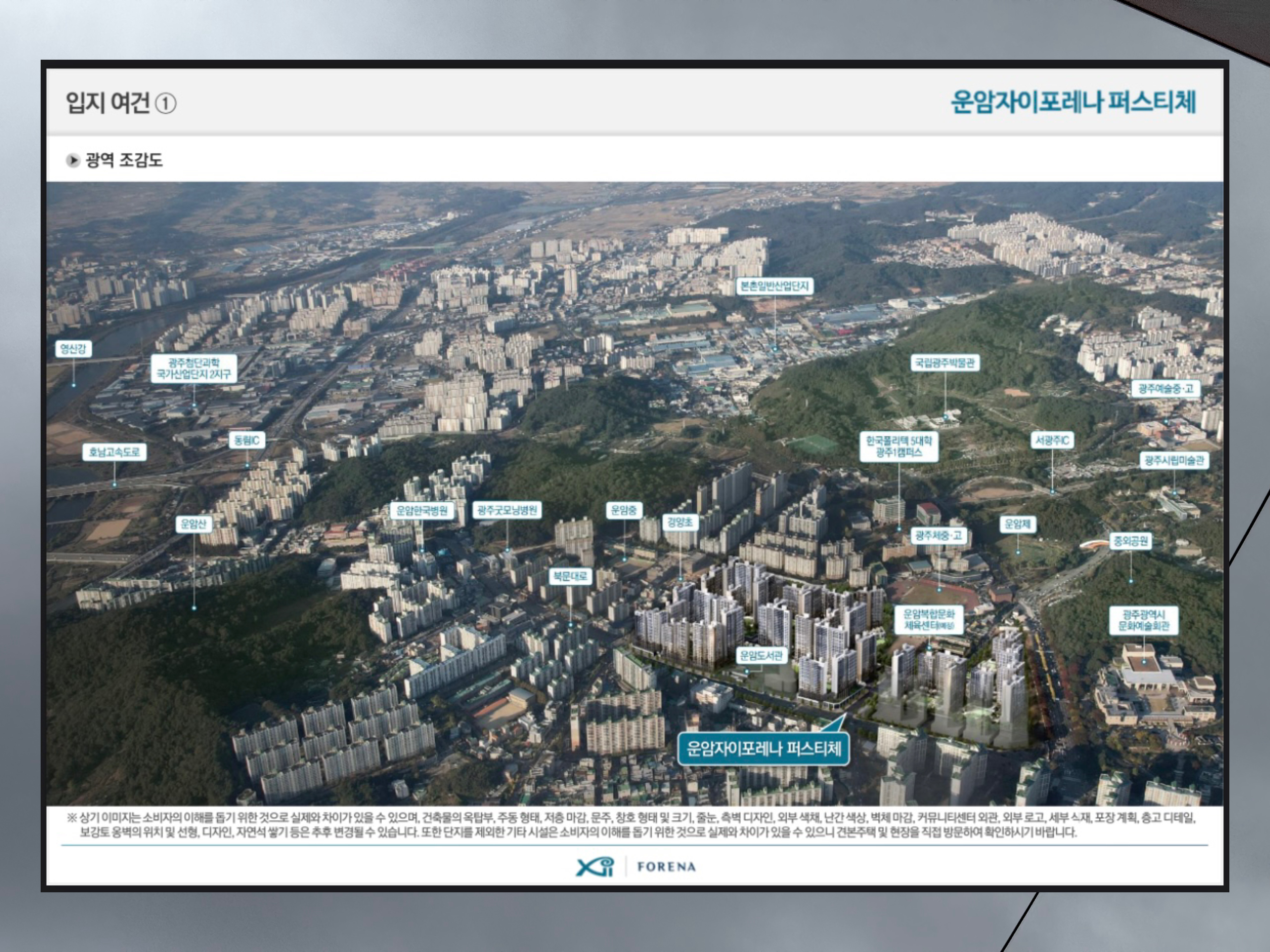Click the 본촌일반산업단지 label
Screen dimensions: 1270x952
click(x=774, y=286)
